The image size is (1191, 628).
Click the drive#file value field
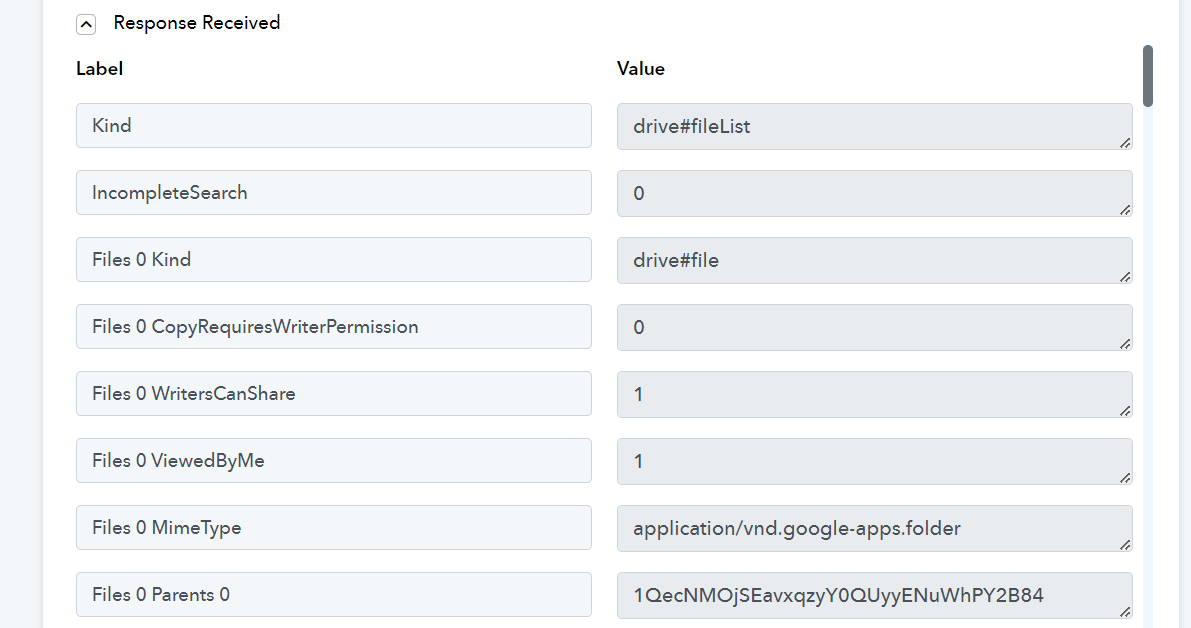tap(874, 260)
